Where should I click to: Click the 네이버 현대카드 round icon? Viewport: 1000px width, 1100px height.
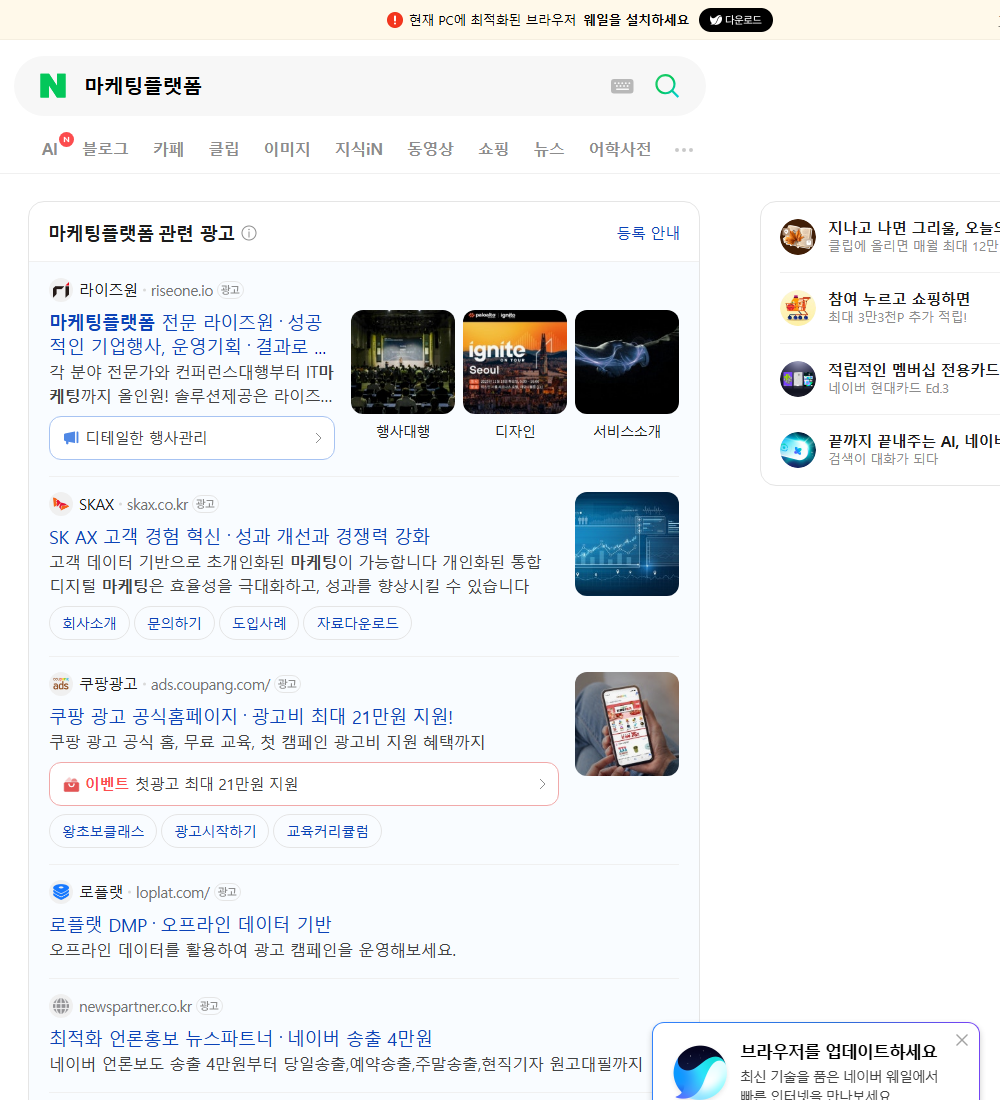(798, 379)
